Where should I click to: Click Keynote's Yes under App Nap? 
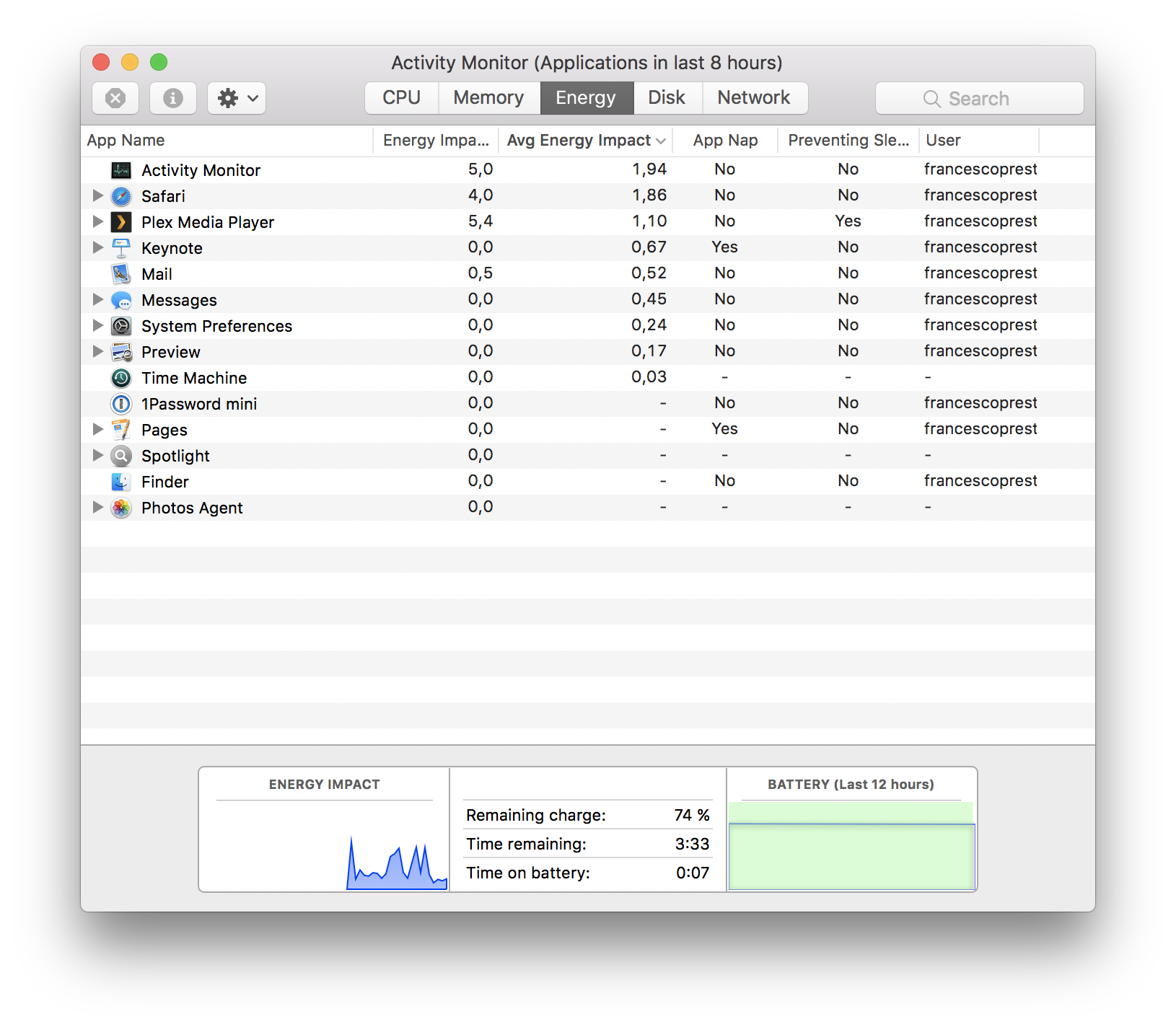click(724, 247)
